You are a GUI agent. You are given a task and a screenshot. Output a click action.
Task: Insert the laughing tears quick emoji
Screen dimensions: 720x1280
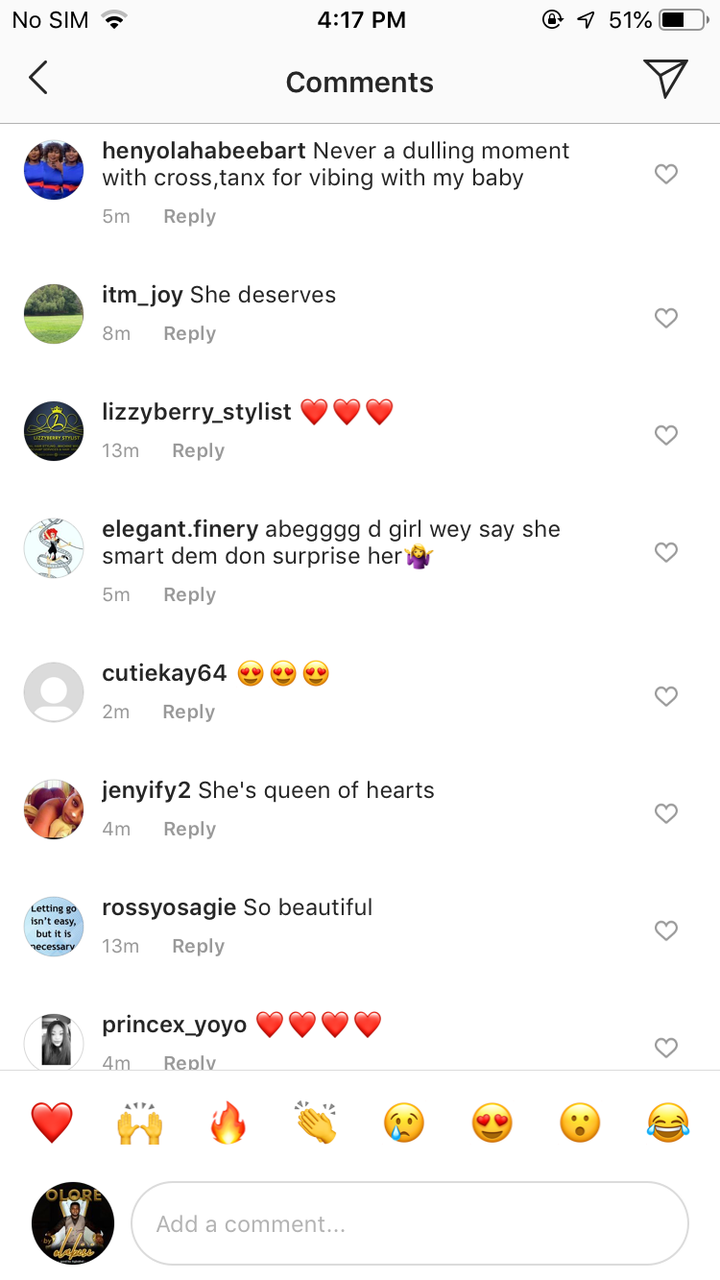668,1122
